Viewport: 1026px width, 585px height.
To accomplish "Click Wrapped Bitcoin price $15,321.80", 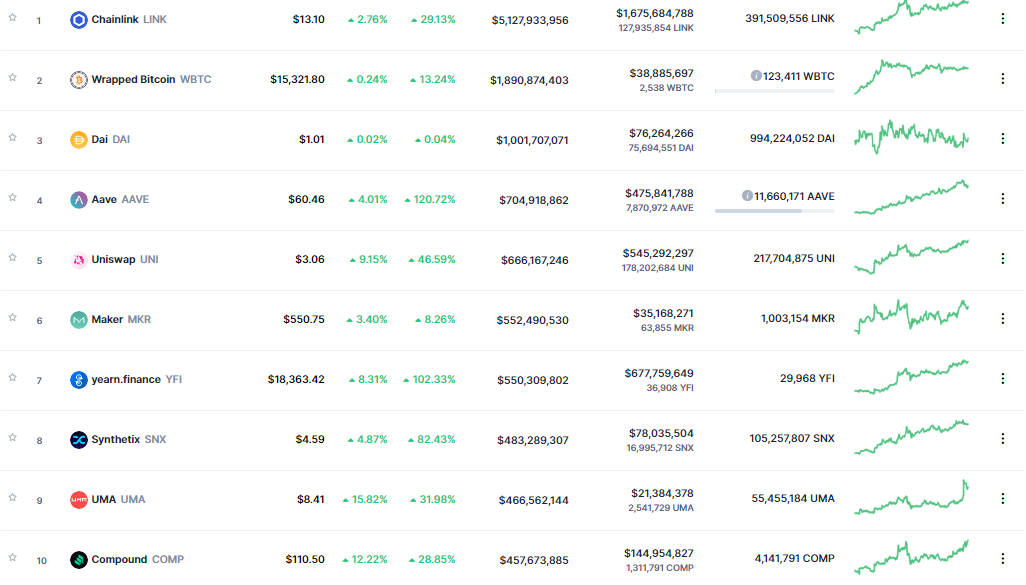I will click(297, 79).
